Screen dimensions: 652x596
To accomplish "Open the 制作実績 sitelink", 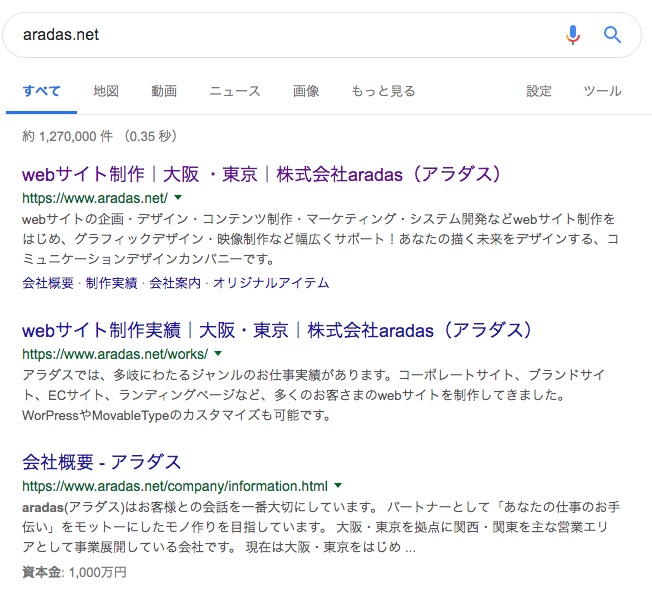I will (111, 283).
